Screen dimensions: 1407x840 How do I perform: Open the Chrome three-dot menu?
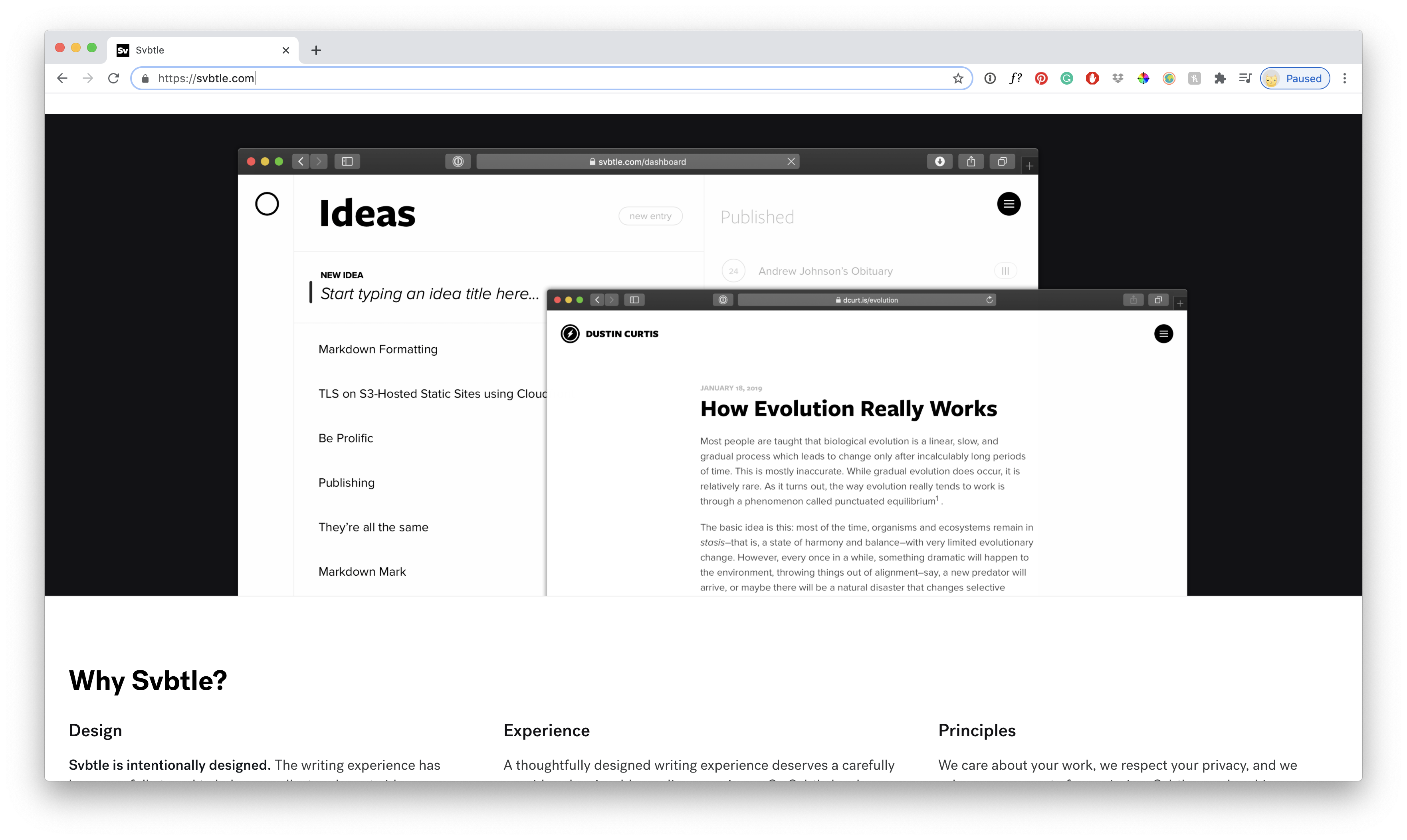(x=1345, y=79)
